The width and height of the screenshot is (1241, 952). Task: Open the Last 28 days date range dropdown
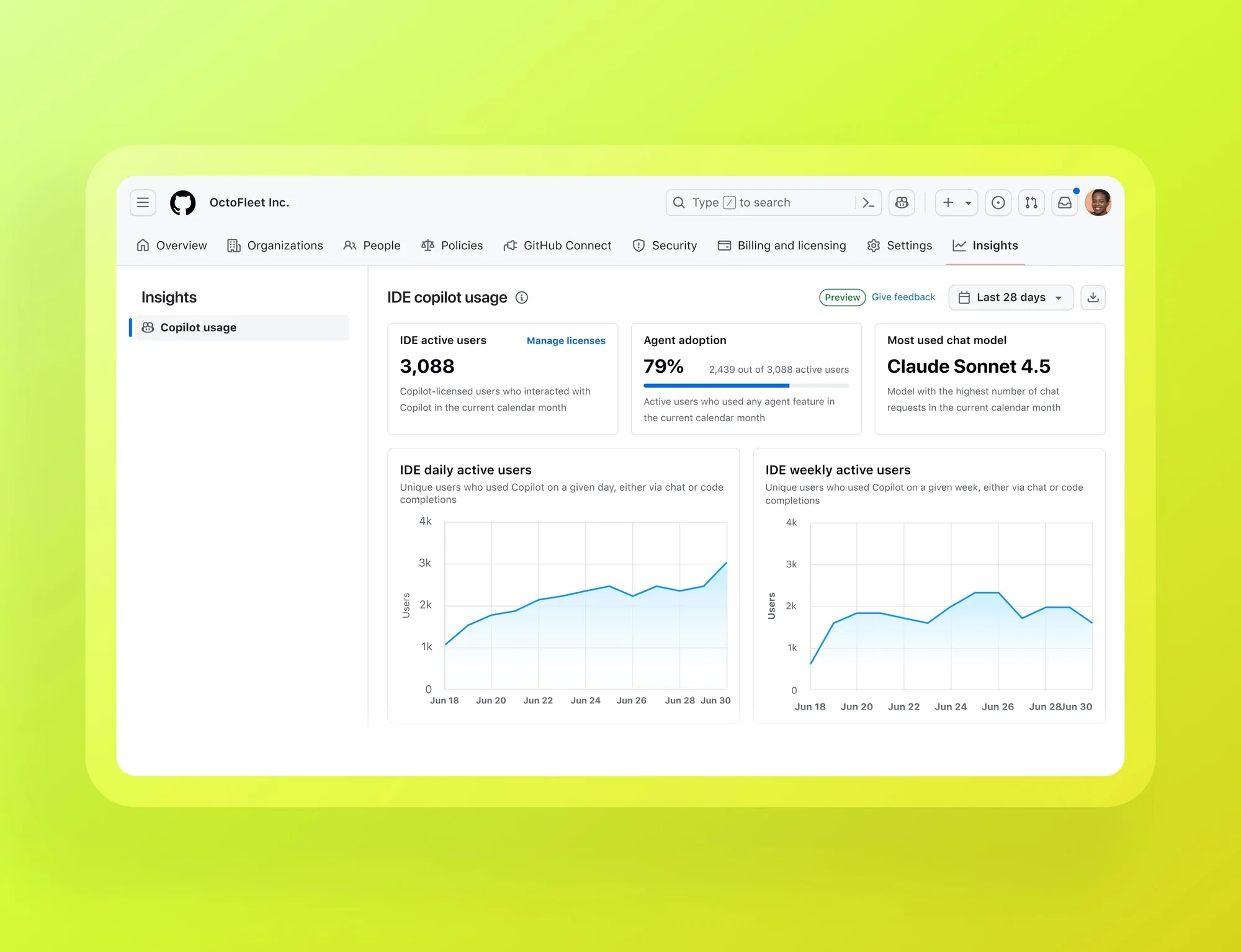coord(1011,298)
